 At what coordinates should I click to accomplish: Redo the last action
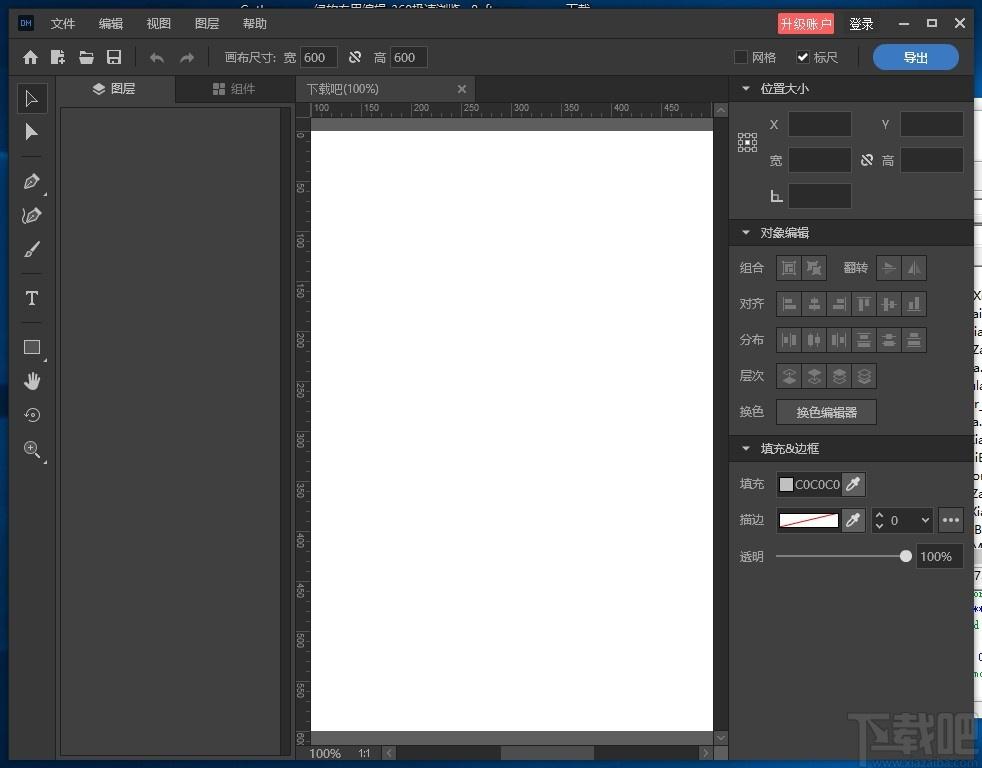pos(187,58)
